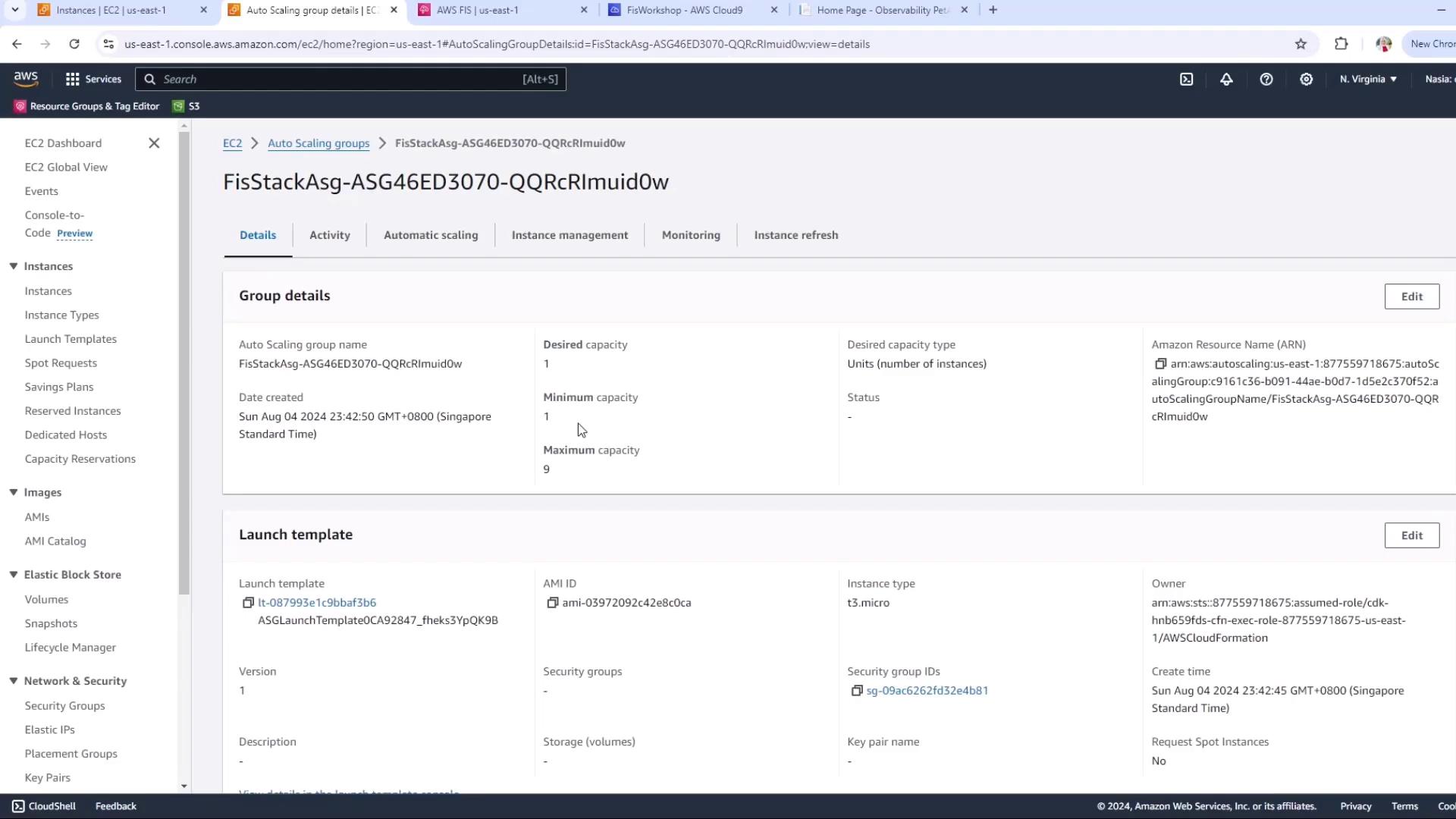Copy the AMI ID value
This screenshot has width=1456, height=819.
(552, 603)
